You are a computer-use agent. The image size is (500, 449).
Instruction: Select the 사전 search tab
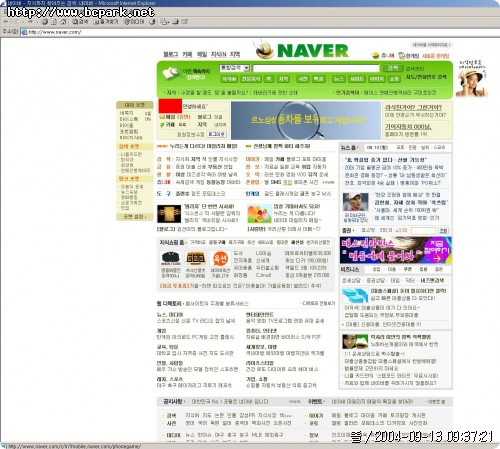point(303,79)
